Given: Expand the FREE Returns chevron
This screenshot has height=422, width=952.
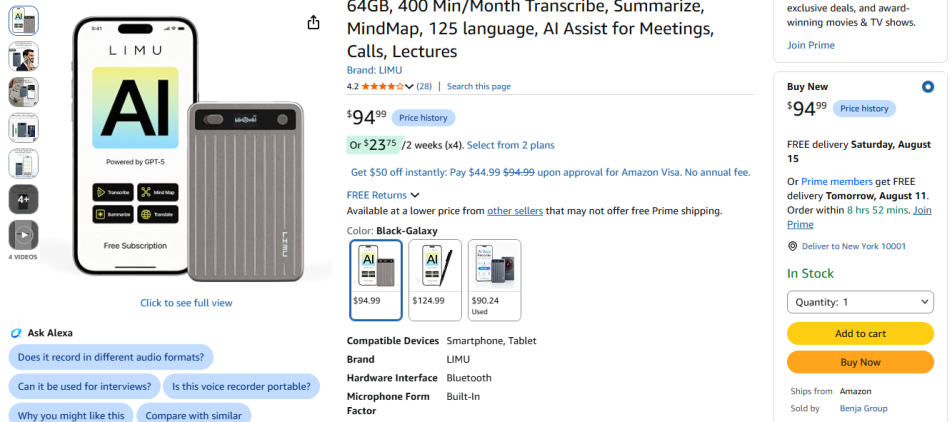Looking at the screenshot, I should pos(415,196).
